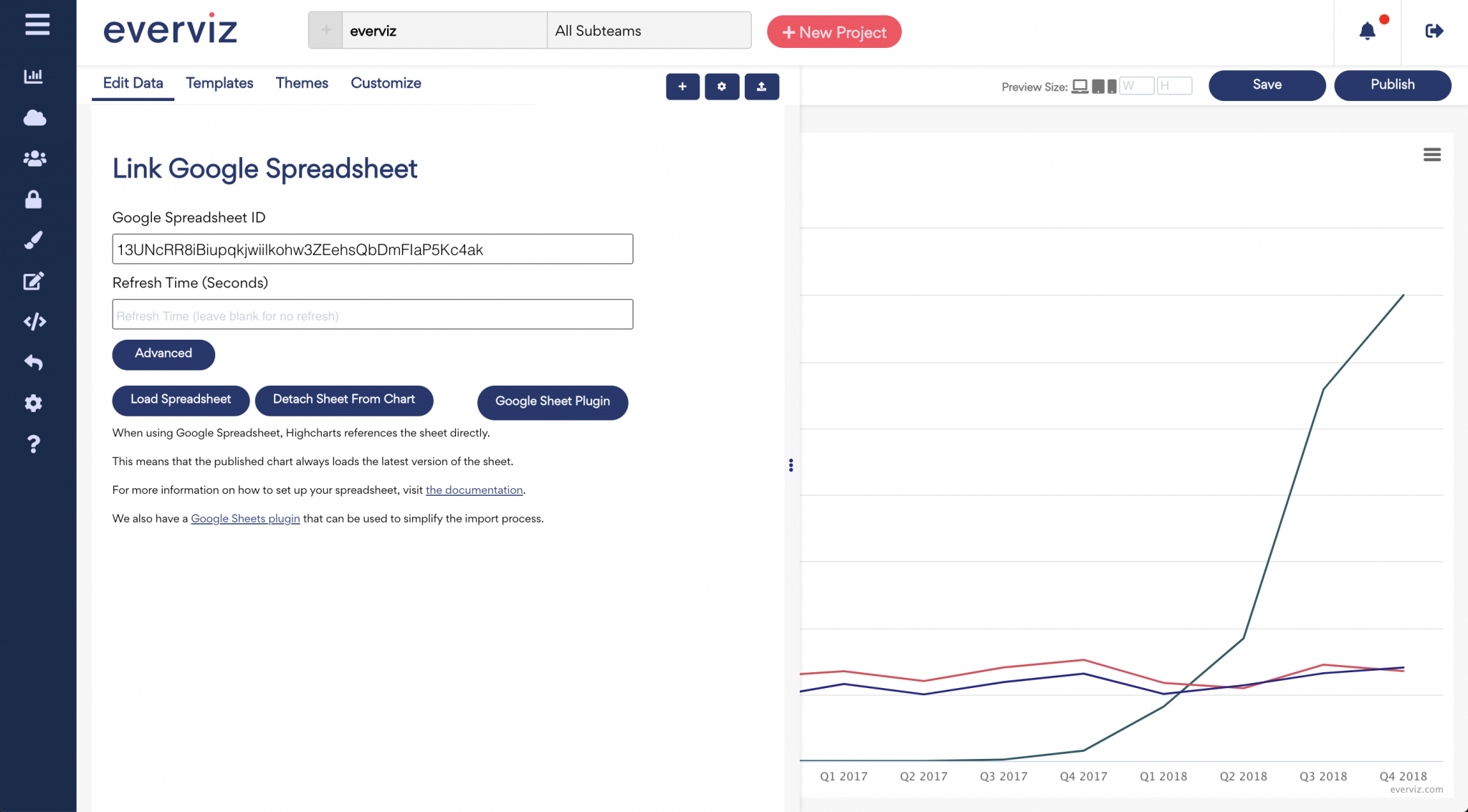Switch preview to tablet size
The image size is (1468, 812).
tap(1098, 85)
